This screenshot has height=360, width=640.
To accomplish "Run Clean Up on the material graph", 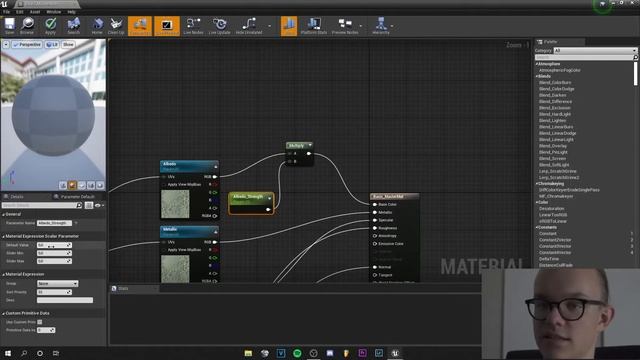I will click(x=116, y=26).
